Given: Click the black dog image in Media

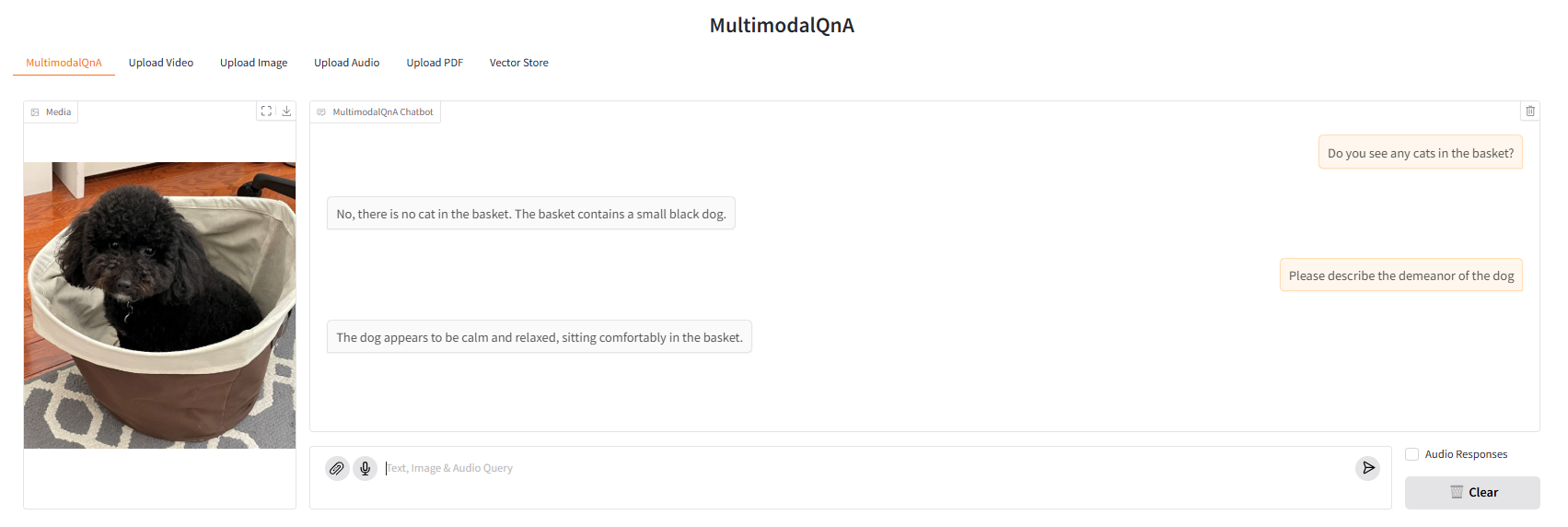Looking at the screenshot, I should coord(159,305).
